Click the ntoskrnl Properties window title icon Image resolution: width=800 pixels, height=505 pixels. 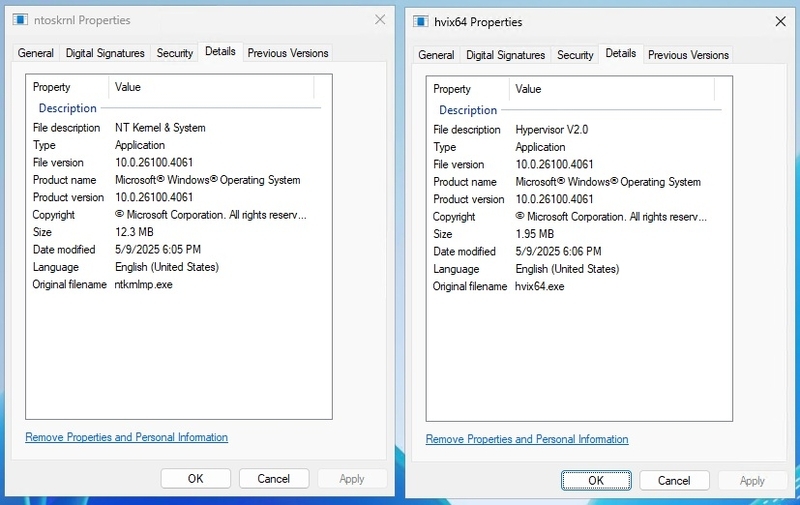pos(20,20)
